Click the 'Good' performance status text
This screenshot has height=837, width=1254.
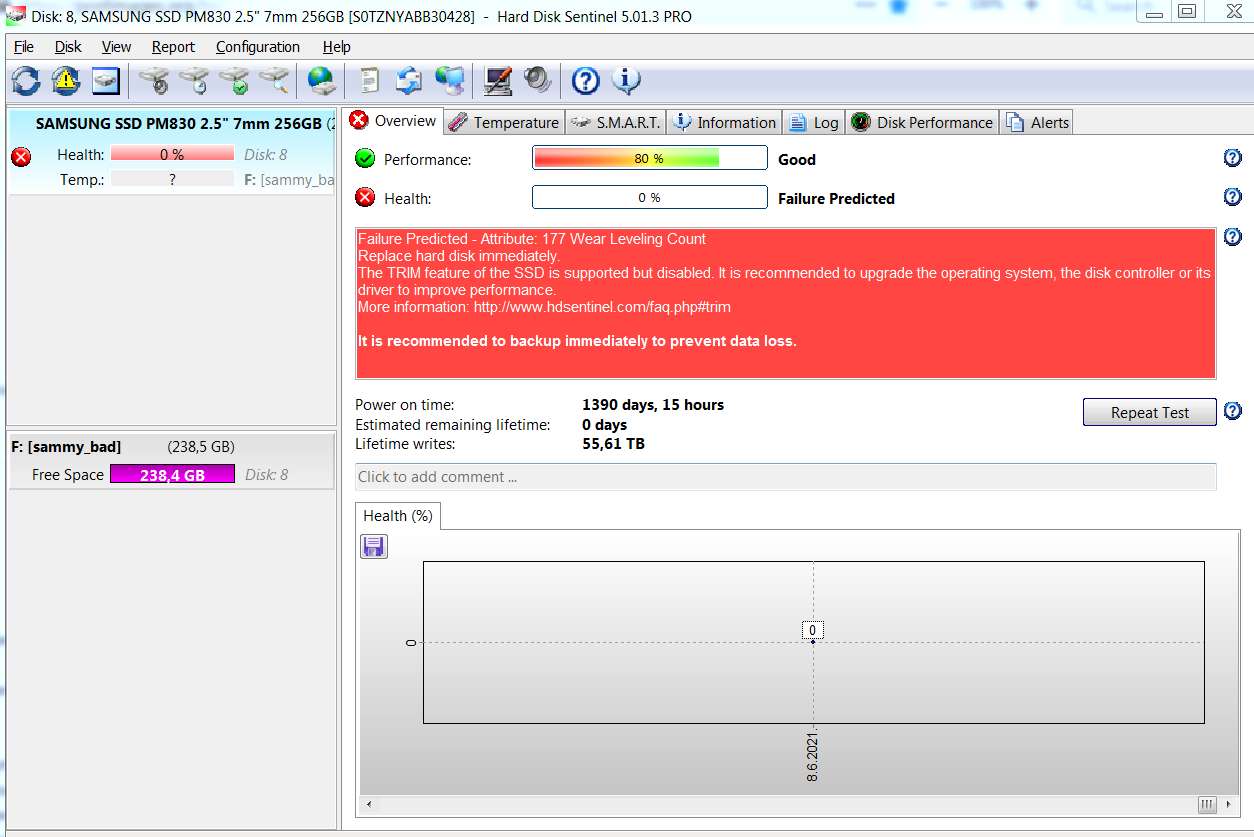click(797, 159)
